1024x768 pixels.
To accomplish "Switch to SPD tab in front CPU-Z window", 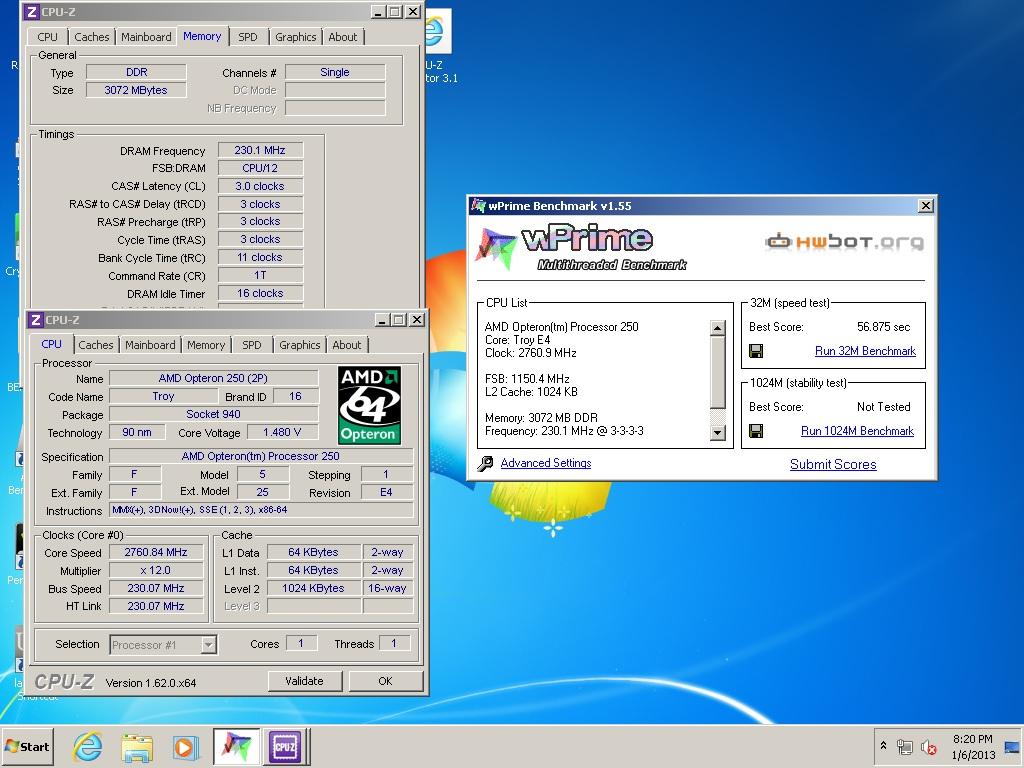I will [x=251, y=345].
